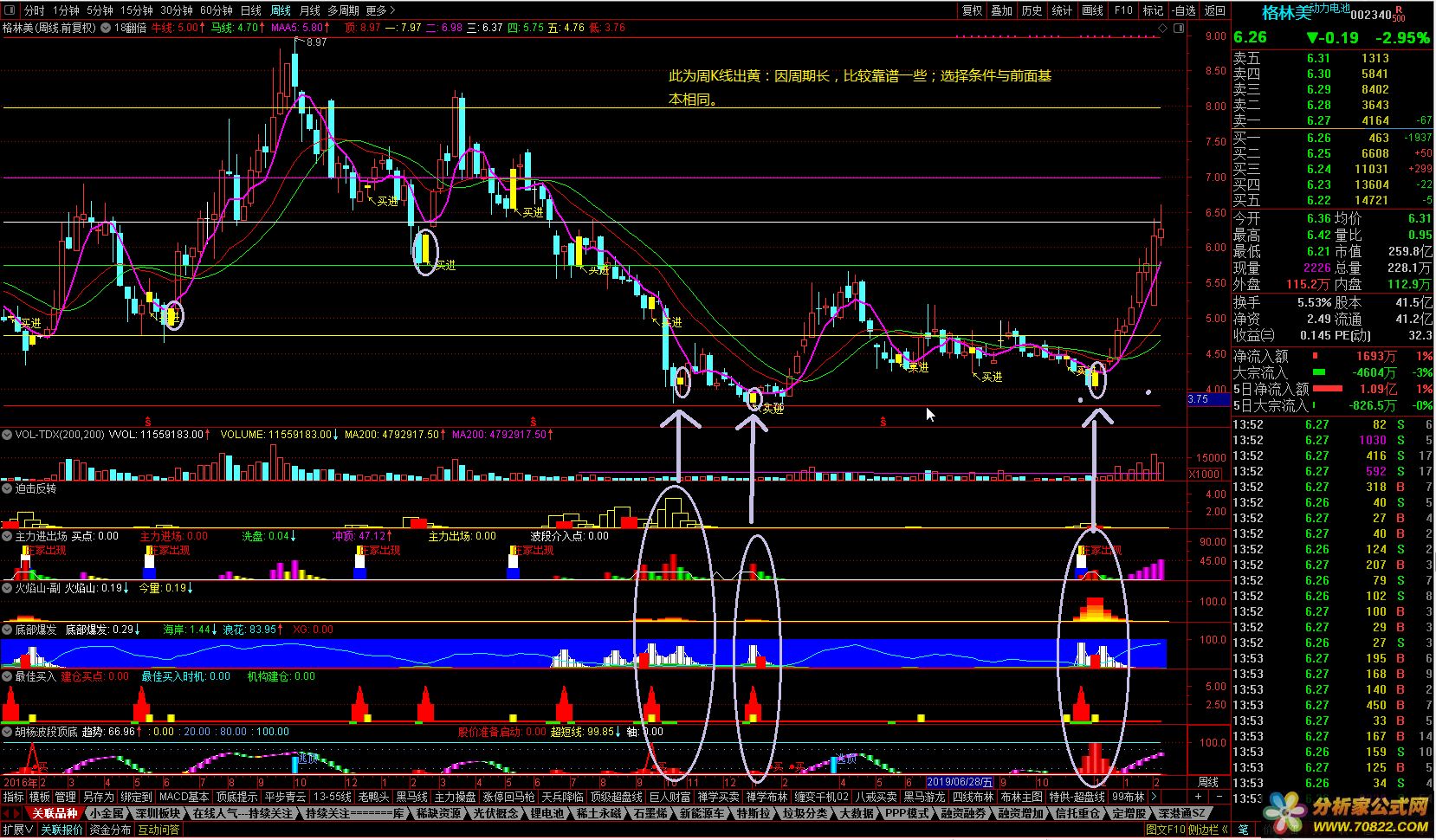Click the 火焰山-副 panel arrow icon

click(8, 588)
